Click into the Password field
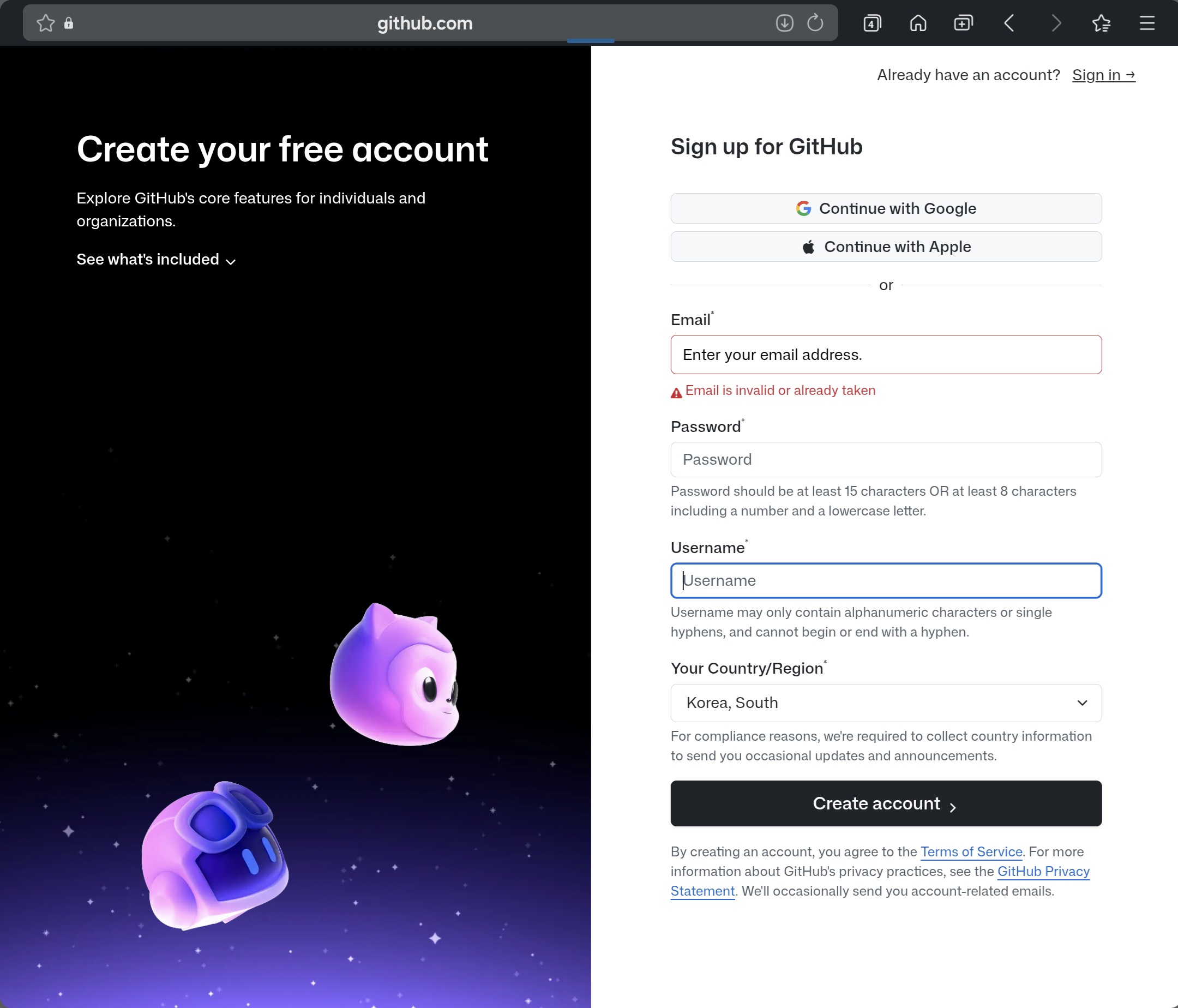The height and width of the screenshot is (1008, 1178). 886,459
